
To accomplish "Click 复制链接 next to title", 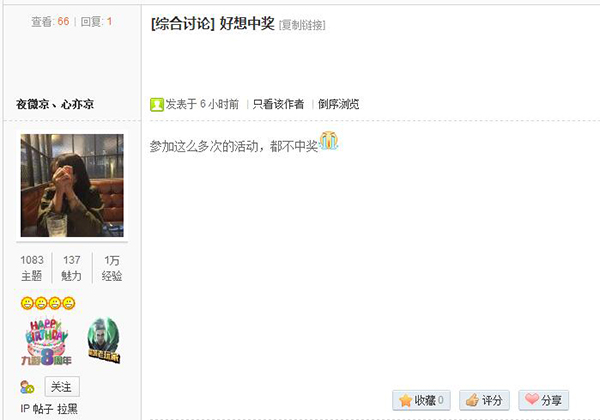I will [302, 25].
